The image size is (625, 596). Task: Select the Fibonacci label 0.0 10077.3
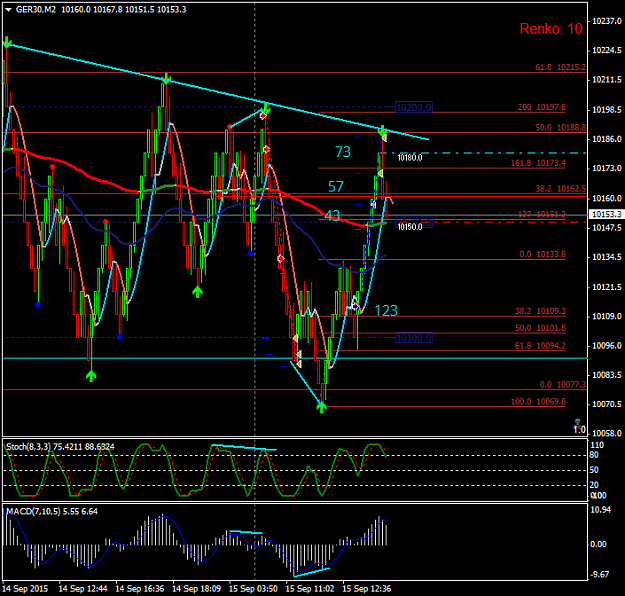[563, 385]
